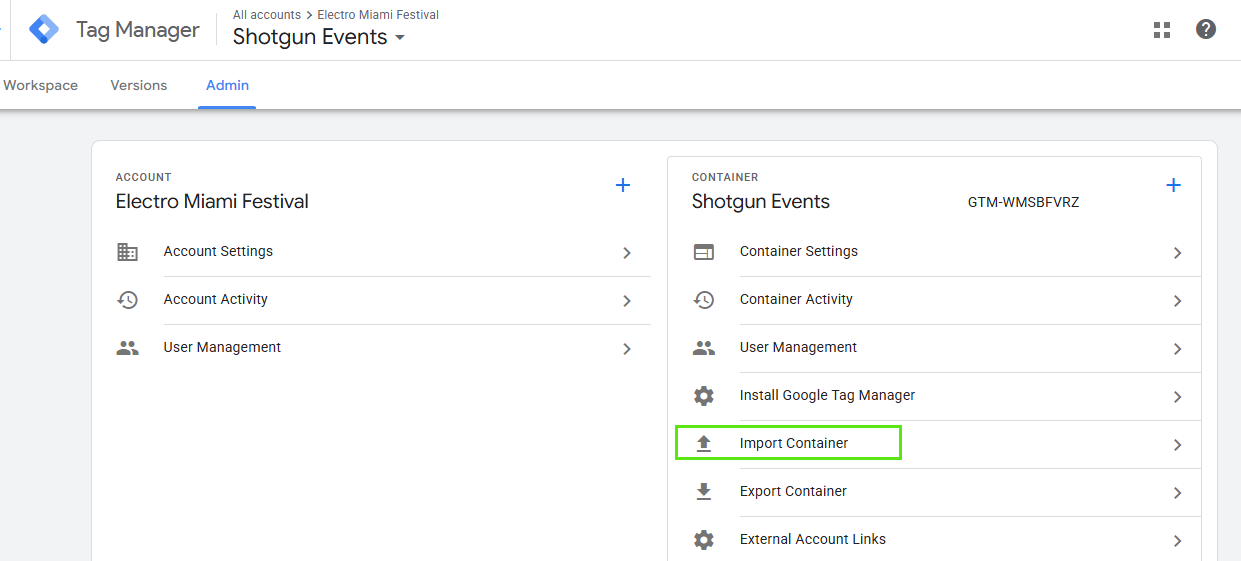The width and height of the screenshot is (1241, 561).
Task: Click the Import Container upload icon
Action: 704,443
